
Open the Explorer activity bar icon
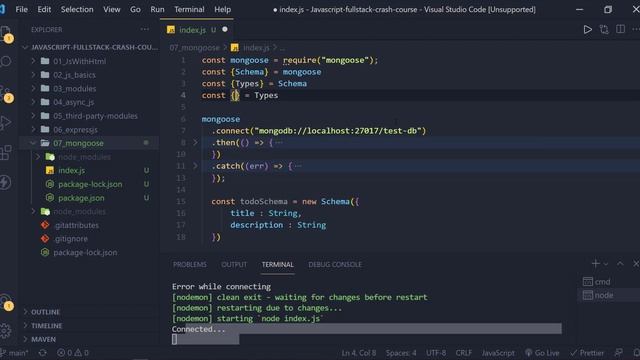(x=6, y=32)
